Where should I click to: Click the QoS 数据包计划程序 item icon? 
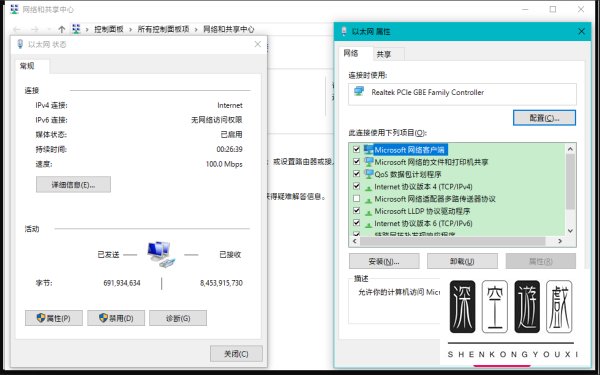(x=368, y=174)
